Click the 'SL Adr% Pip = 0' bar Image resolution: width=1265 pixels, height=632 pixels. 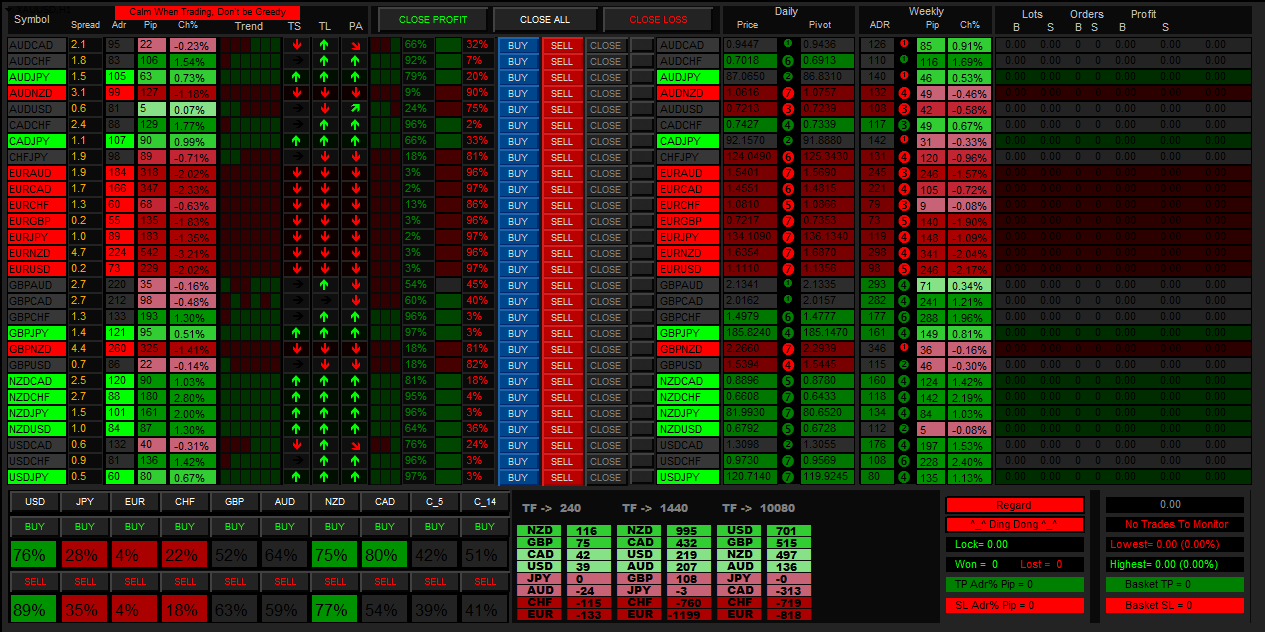tap(1014, 605)
